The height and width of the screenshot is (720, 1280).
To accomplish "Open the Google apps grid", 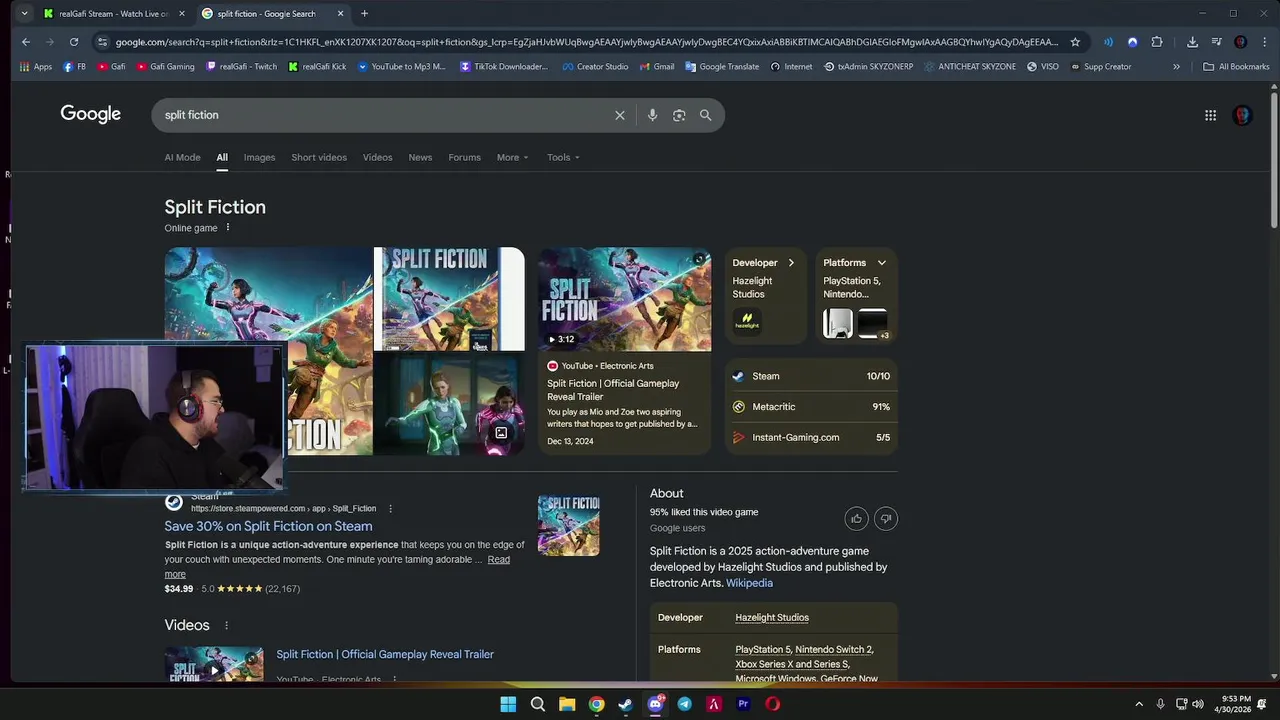I will (x=1210, y=115).
